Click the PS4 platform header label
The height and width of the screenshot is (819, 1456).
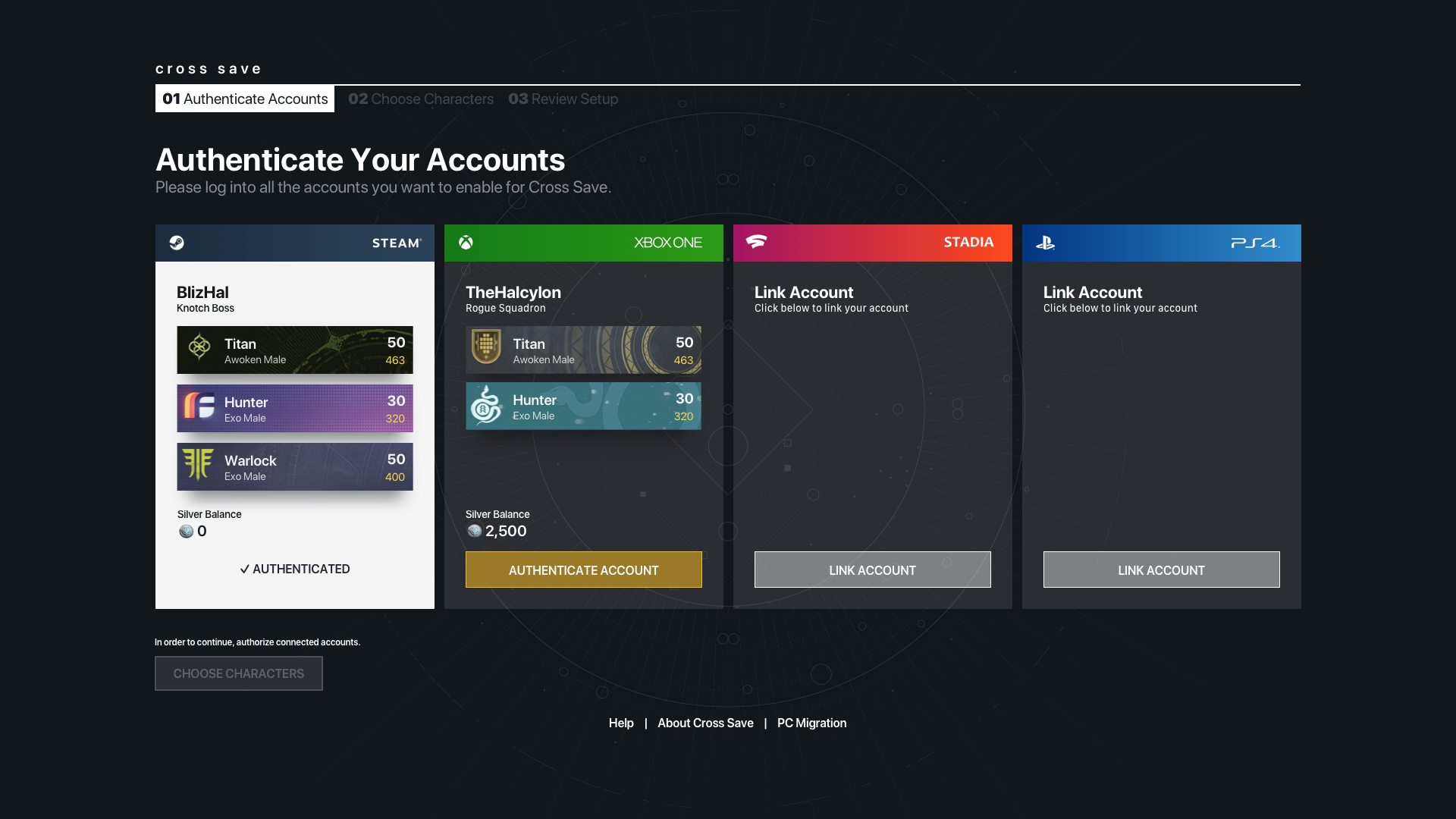[1256, 243]
